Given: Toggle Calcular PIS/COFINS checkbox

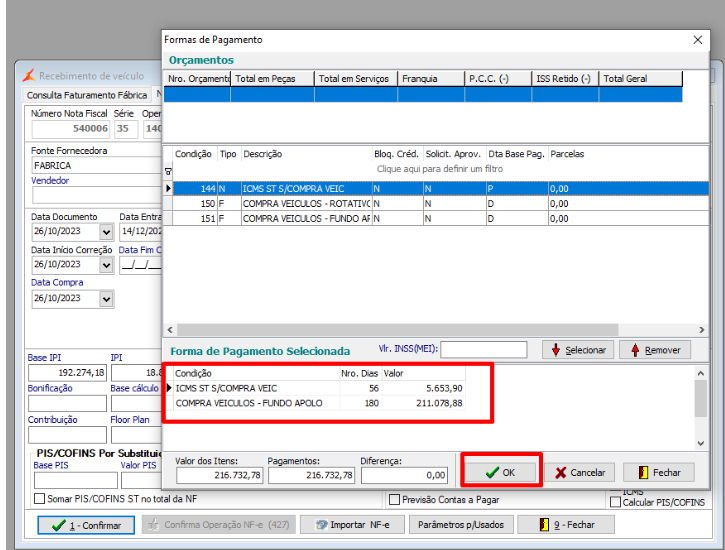Looking at the screenshot, I should pyautogui.click(x=615, y=502).
